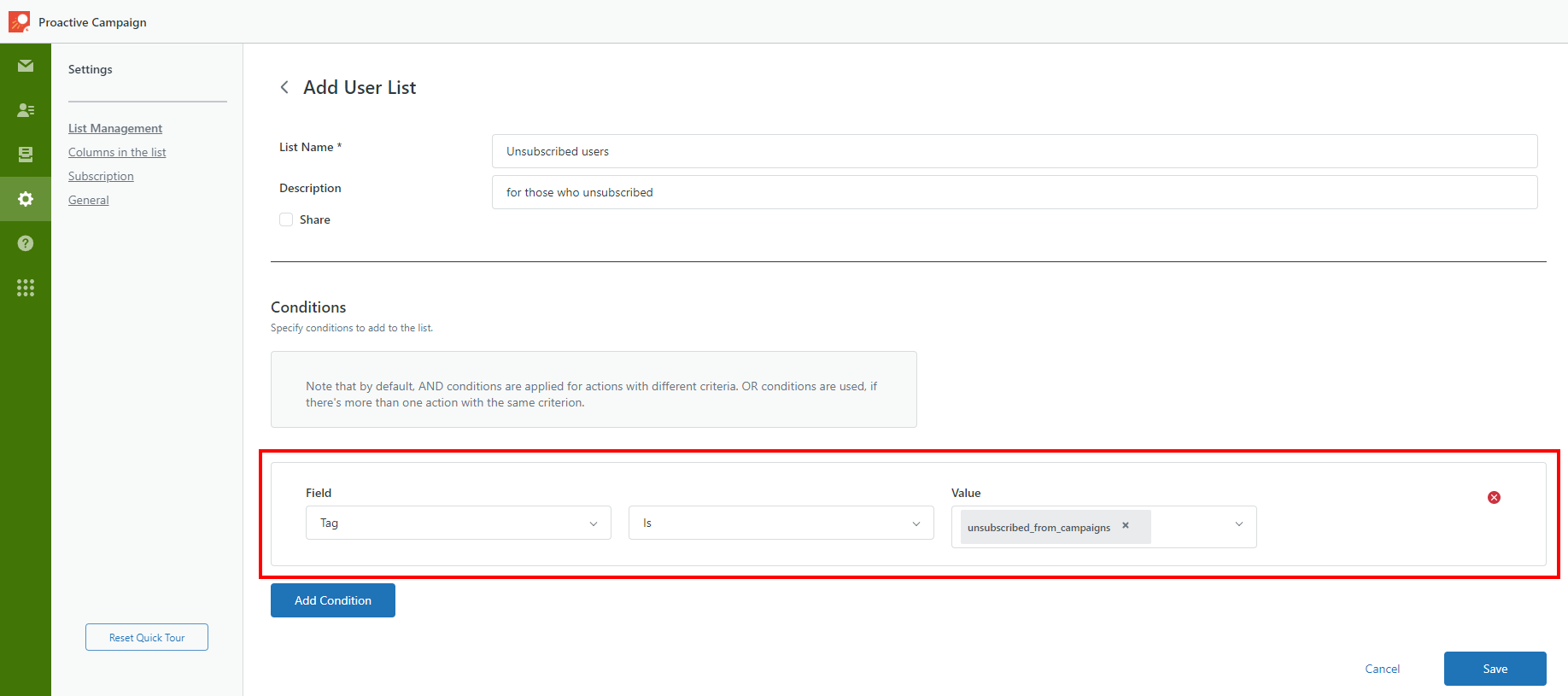
Task: Open the user lists sidebar icon
Action: click(x=26, y=110)
